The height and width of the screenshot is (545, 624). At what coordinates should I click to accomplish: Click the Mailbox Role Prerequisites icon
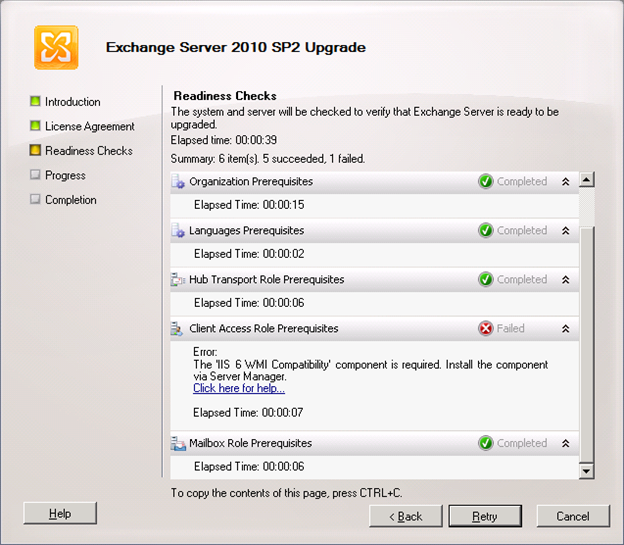178,443
